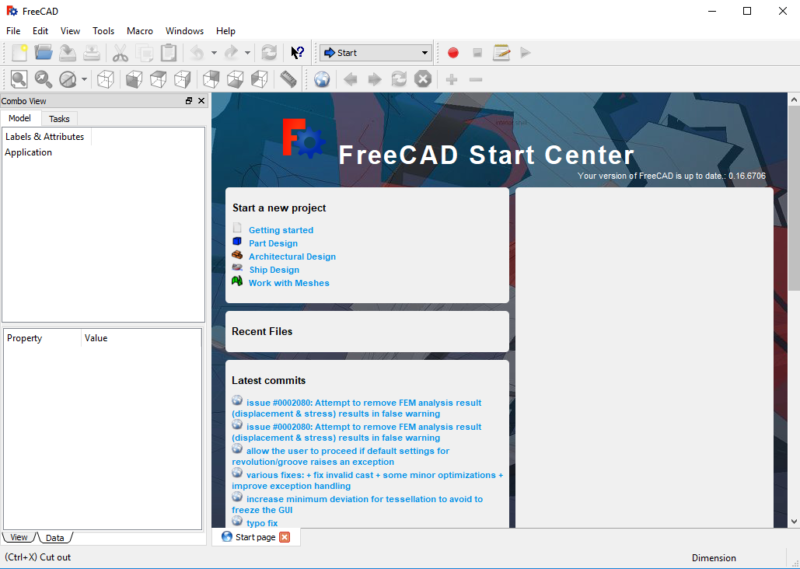Click the Zoom in plus icon
Screen dimensions: 800x569
[452, 79]
